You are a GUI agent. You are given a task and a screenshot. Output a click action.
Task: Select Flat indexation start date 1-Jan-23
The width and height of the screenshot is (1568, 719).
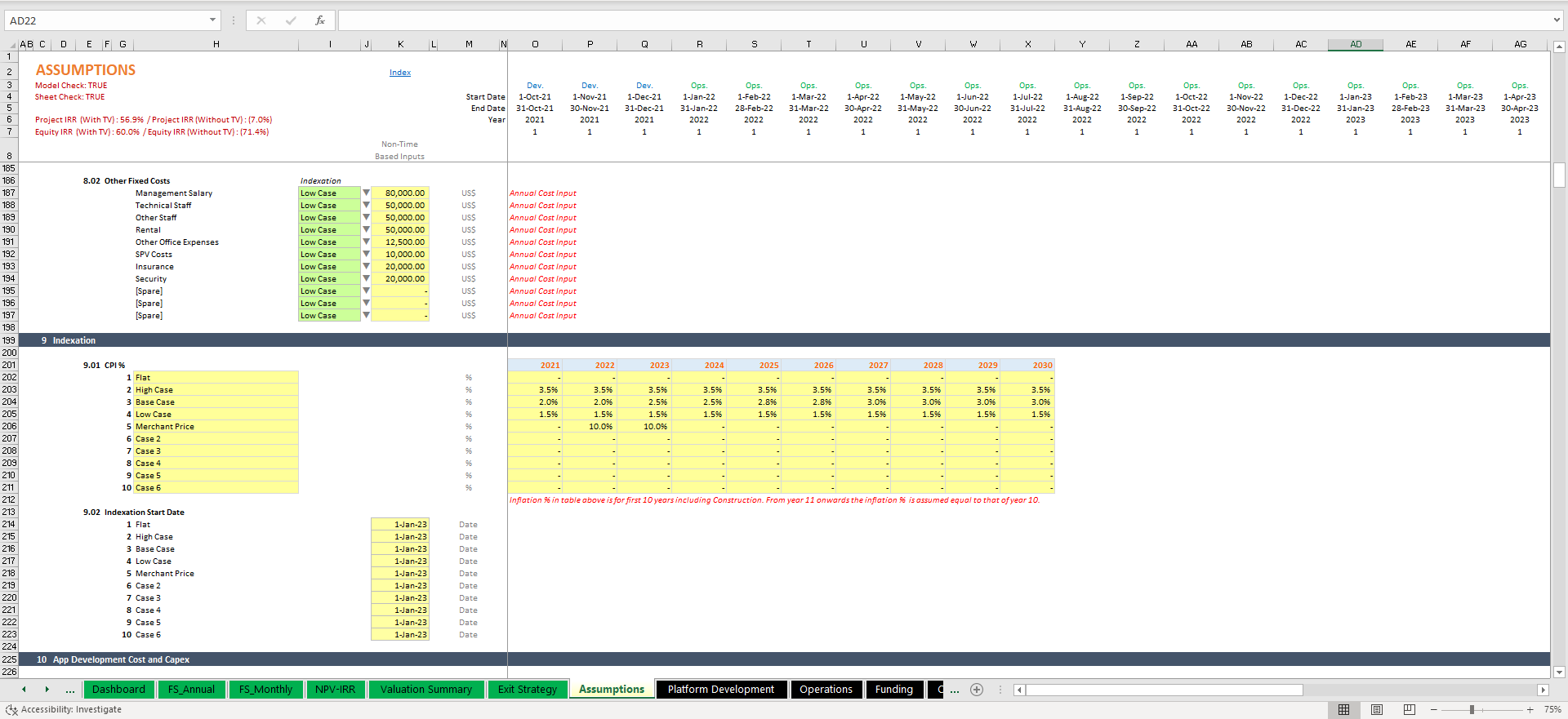[400, 525]
